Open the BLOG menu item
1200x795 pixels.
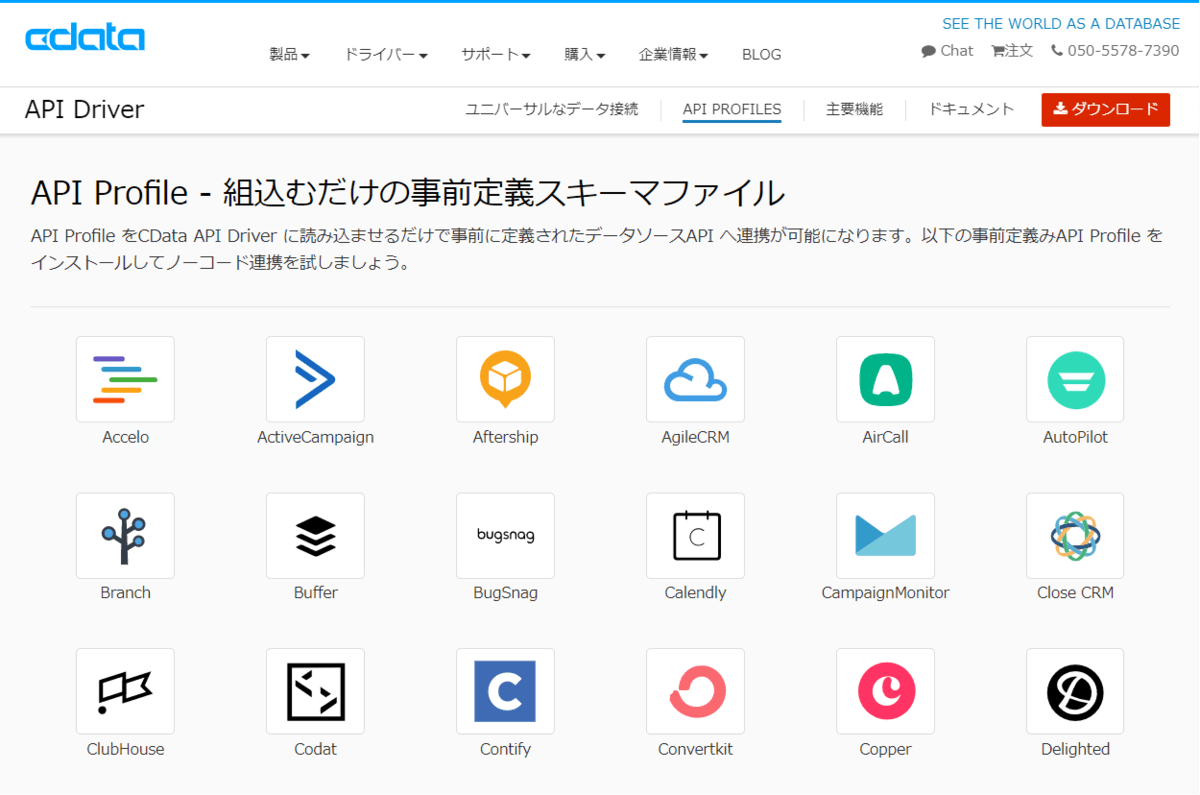(762, 55)
